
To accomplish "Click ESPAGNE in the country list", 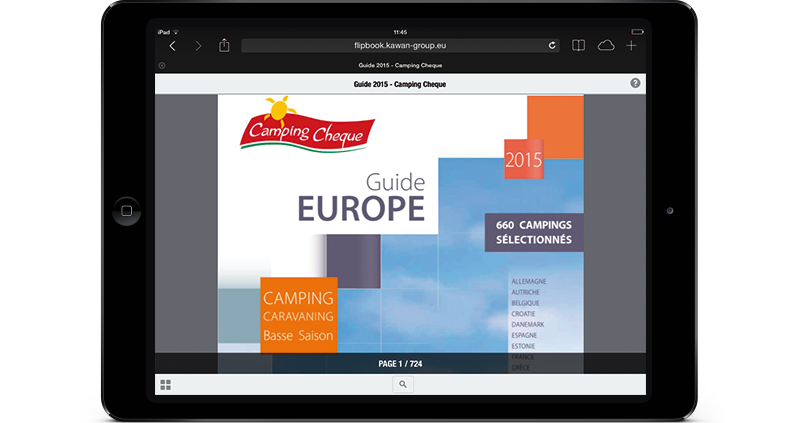I will pyautogui.click(x=524, y=335).
